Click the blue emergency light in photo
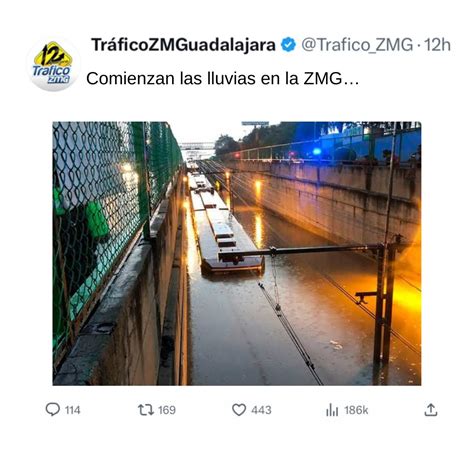Viewport: 474px width, 474px height. 316,152
